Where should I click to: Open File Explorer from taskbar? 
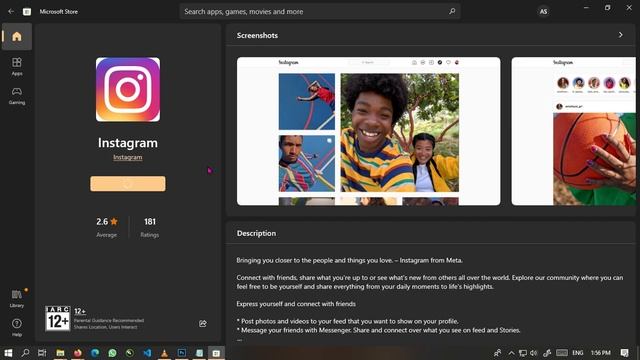click(x=60, y=353)
